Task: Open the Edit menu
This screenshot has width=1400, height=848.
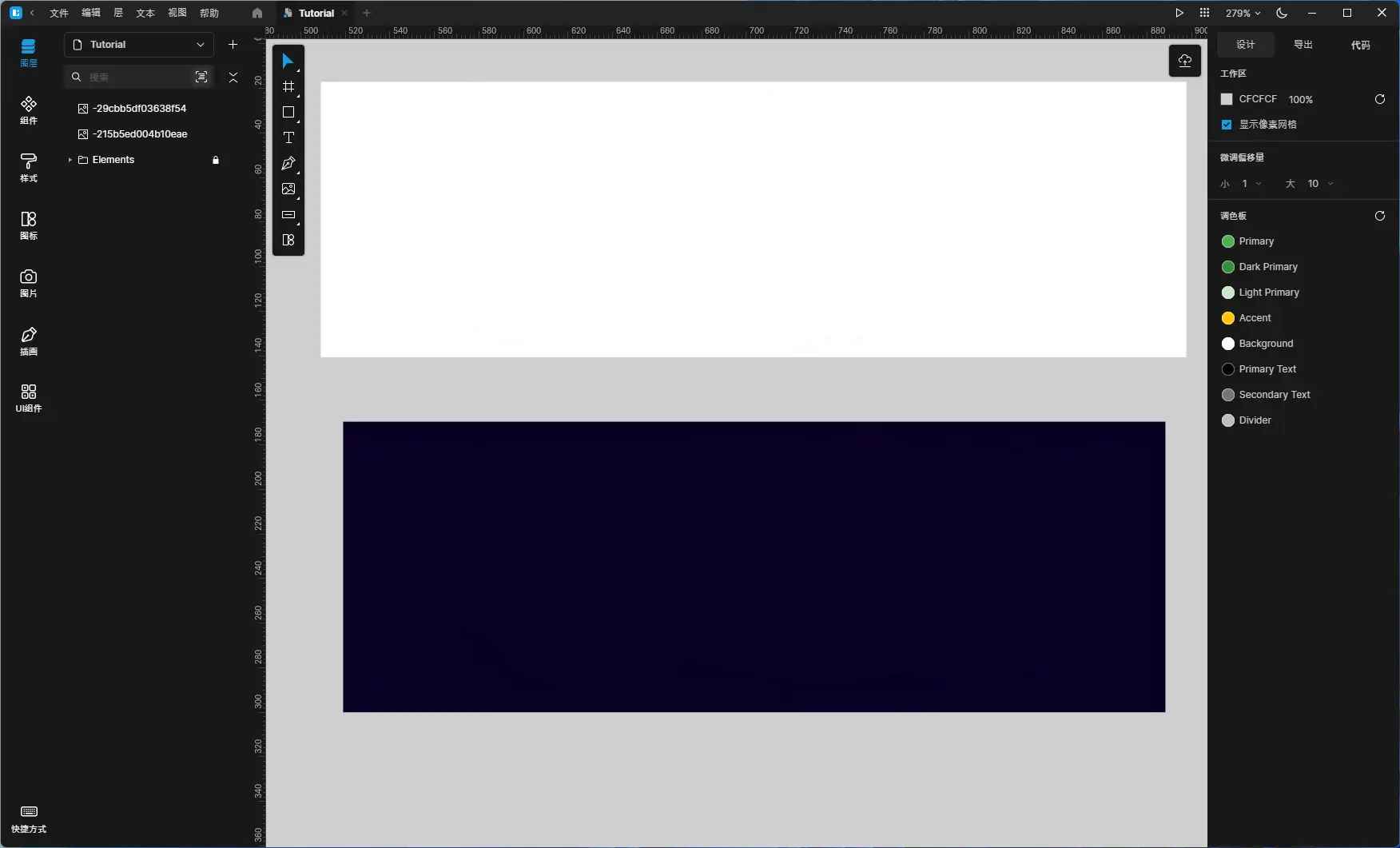Action: tap(91, 13)
